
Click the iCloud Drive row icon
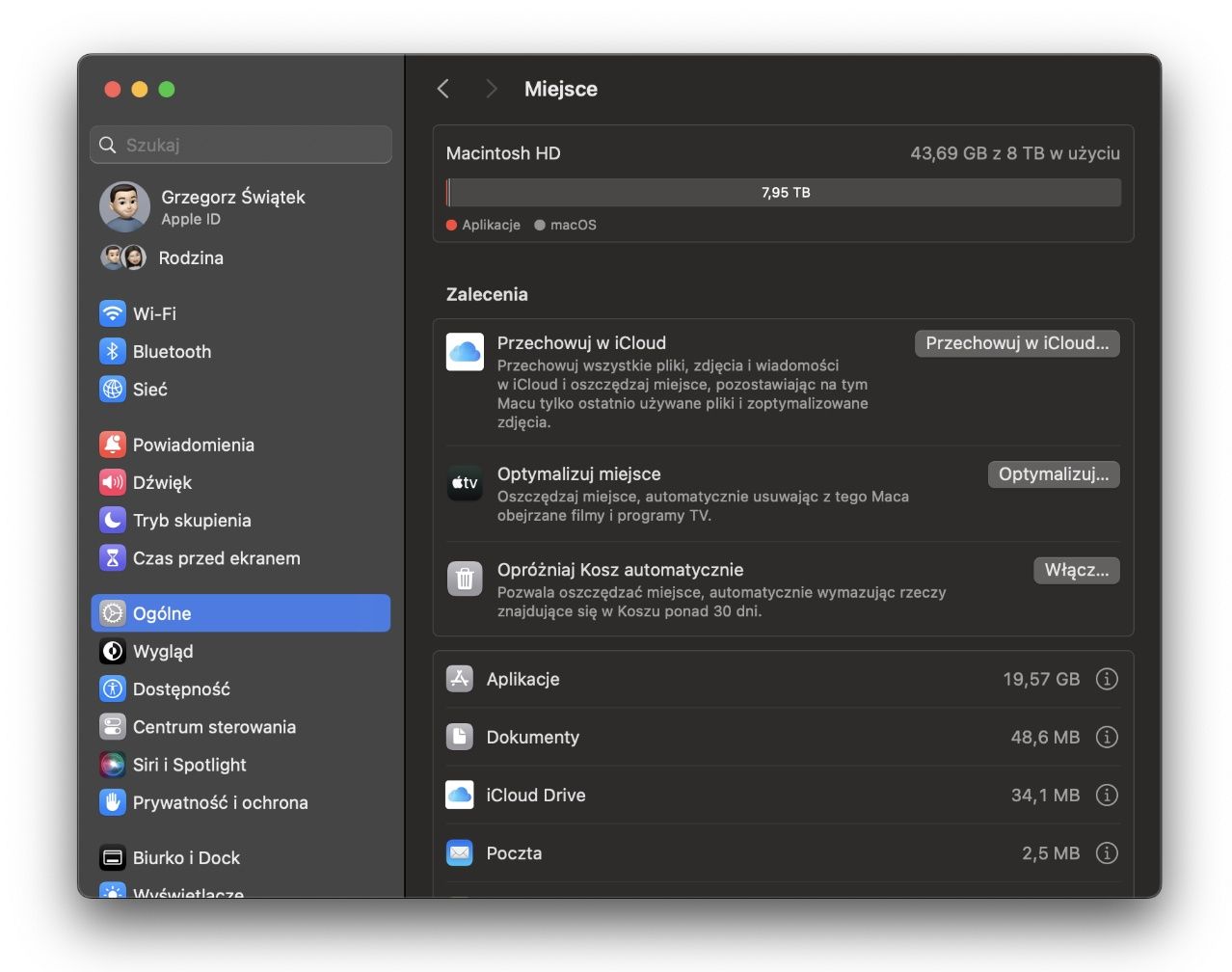tap(460, 795)
